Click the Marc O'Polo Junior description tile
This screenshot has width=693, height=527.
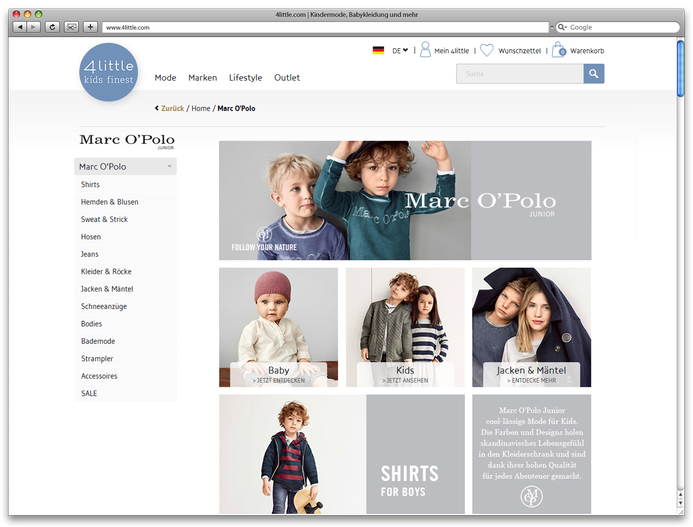click(x=531, y=454)
